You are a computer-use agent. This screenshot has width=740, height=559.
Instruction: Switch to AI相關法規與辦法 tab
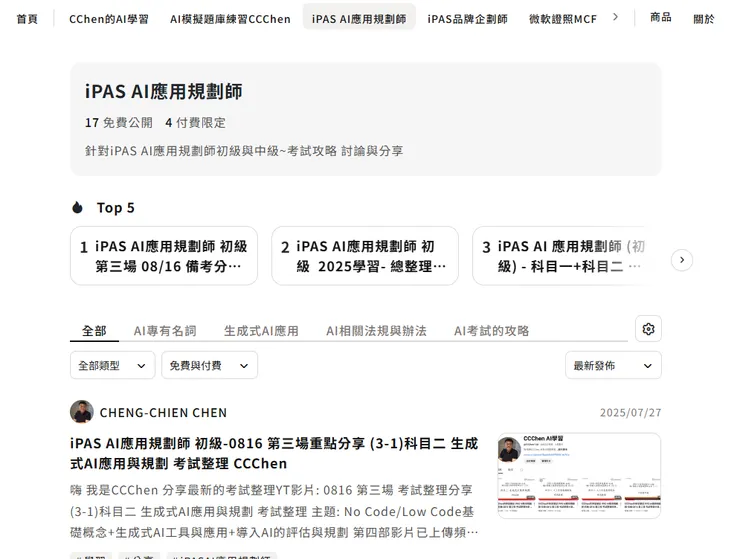376,330
